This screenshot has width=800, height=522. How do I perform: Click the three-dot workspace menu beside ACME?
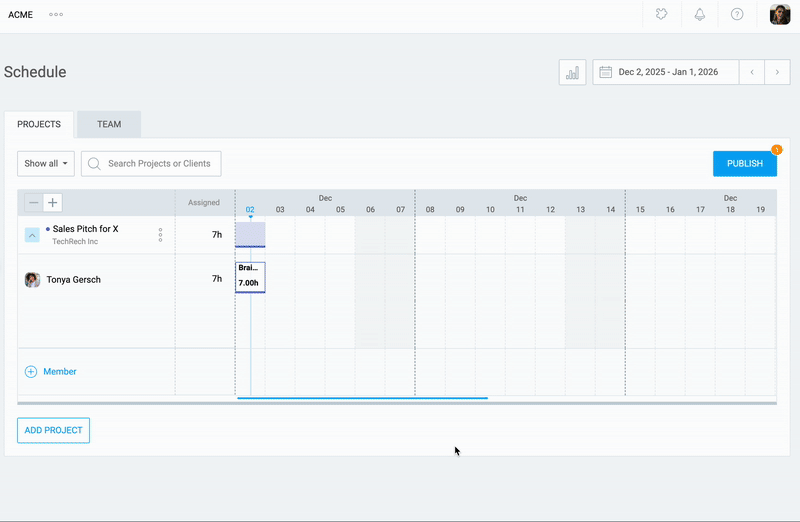56,15
